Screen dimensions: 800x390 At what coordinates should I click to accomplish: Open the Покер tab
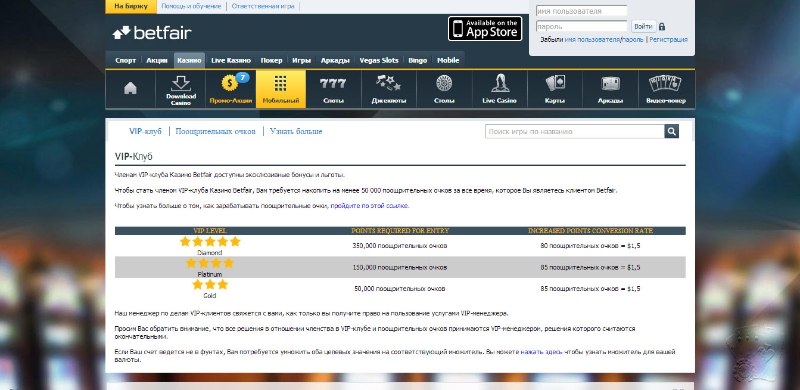pos(271,60)
